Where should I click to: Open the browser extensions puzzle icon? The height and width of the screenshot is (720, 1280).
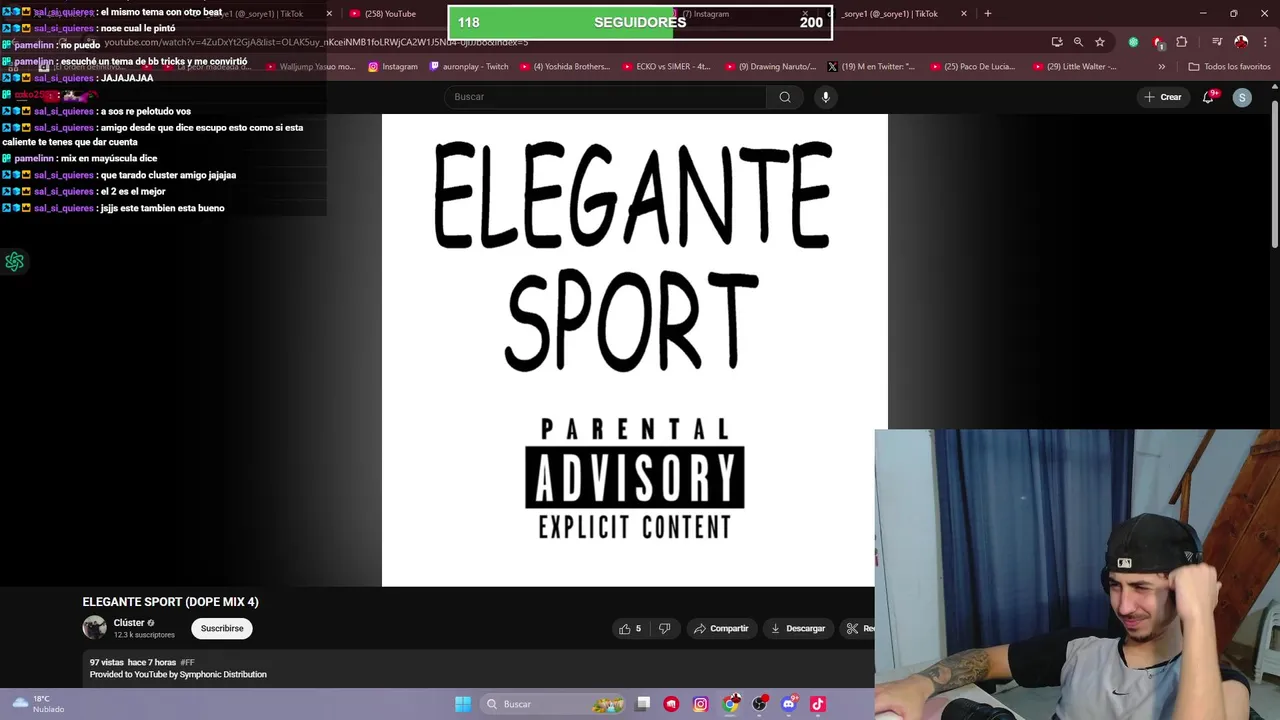[1182, 42]
